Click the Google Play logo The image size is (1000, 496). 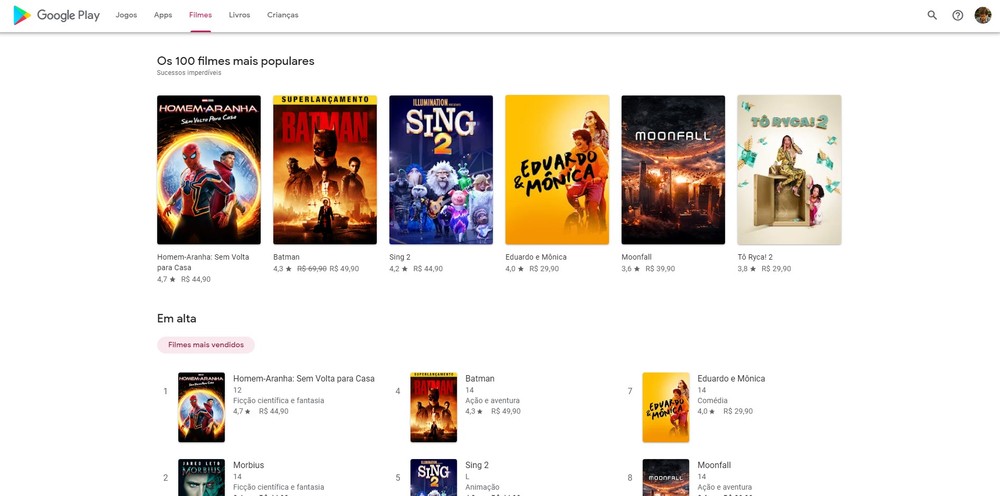(56, 15)
